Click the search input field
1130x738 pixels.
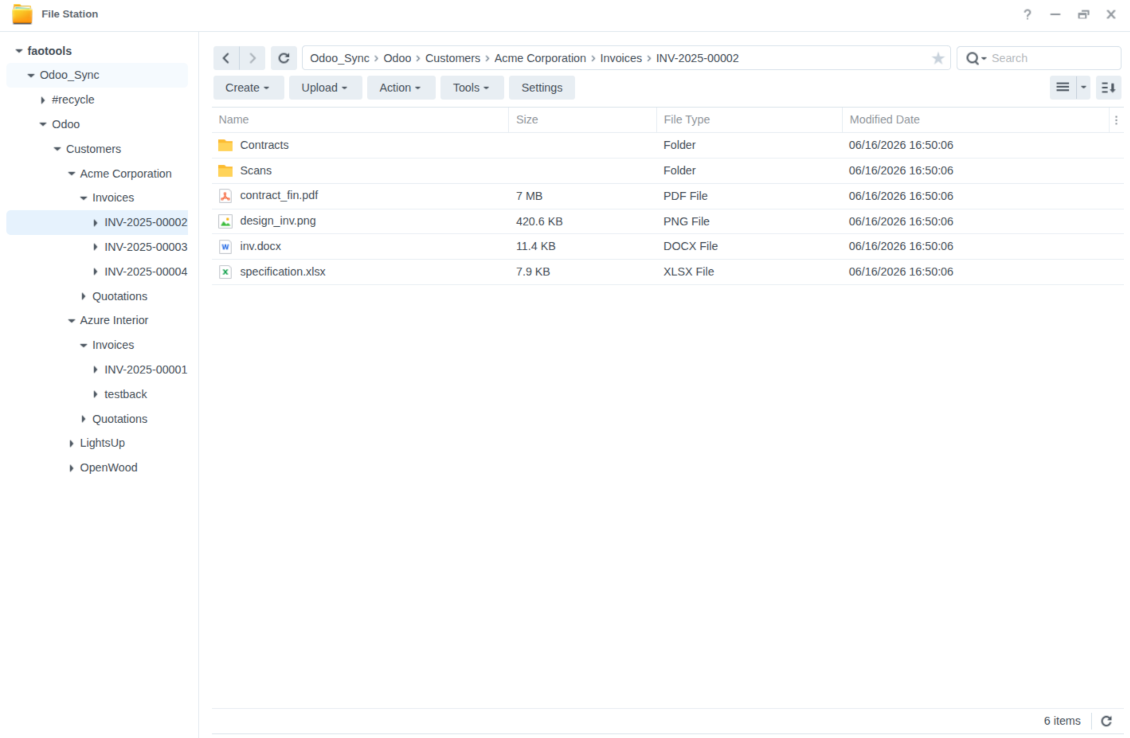[1052, 58]
